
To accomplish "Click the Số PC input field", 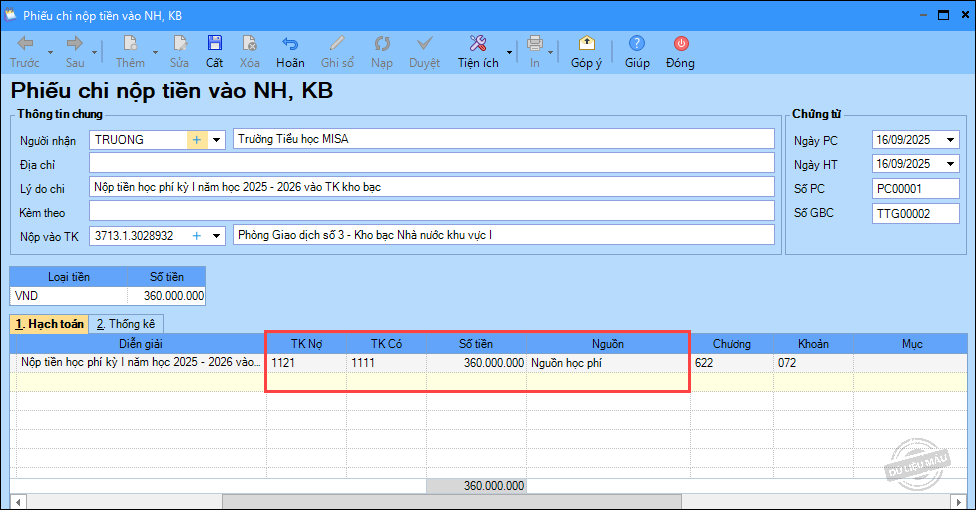I will (914, 188).
